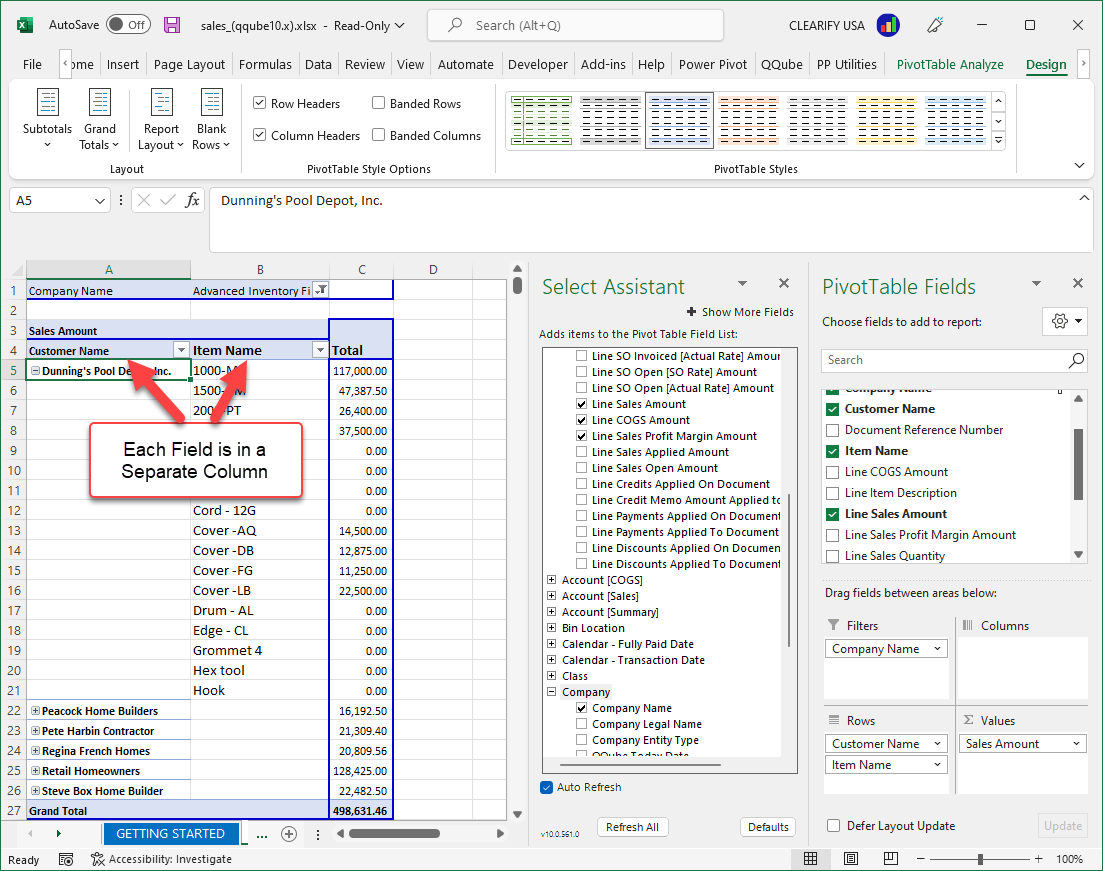The image size is (1103, 871).
Task: Close the Select Assistant pane
Action: tap(784, 284)
